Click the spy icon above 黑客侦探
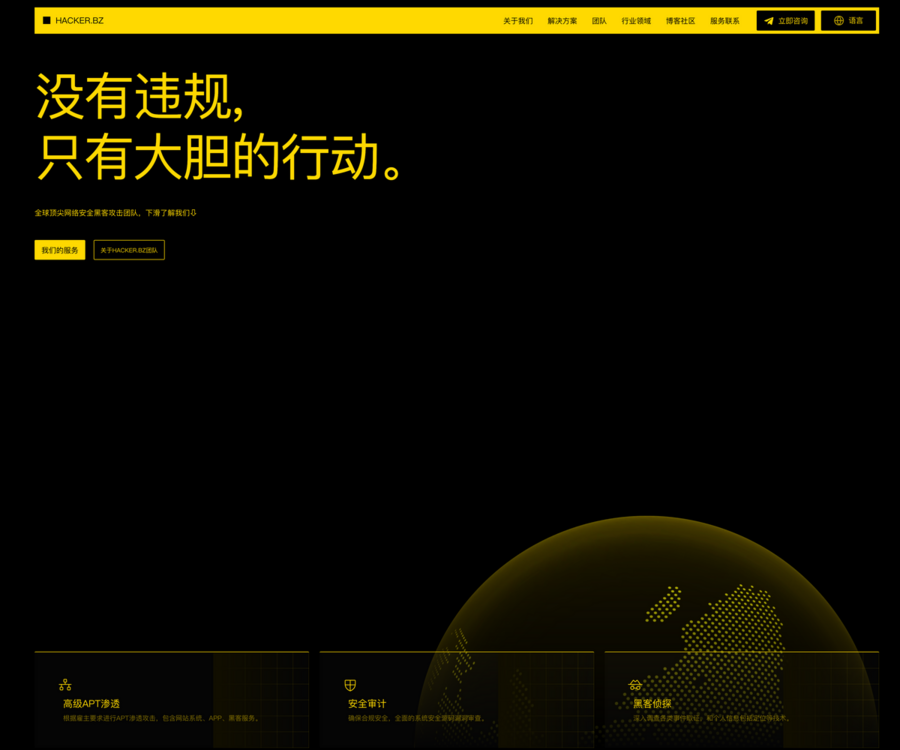This screenshot has height=750, width=900. tap(635, 685)
